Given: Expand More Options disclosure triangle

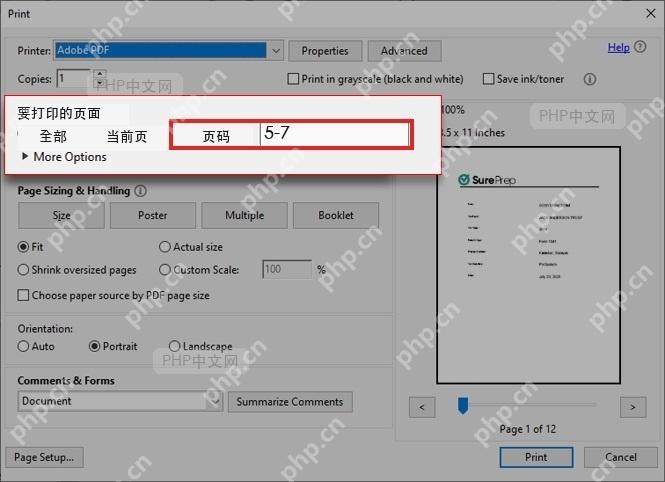Looking at the screenshot, I should (25, 156).
